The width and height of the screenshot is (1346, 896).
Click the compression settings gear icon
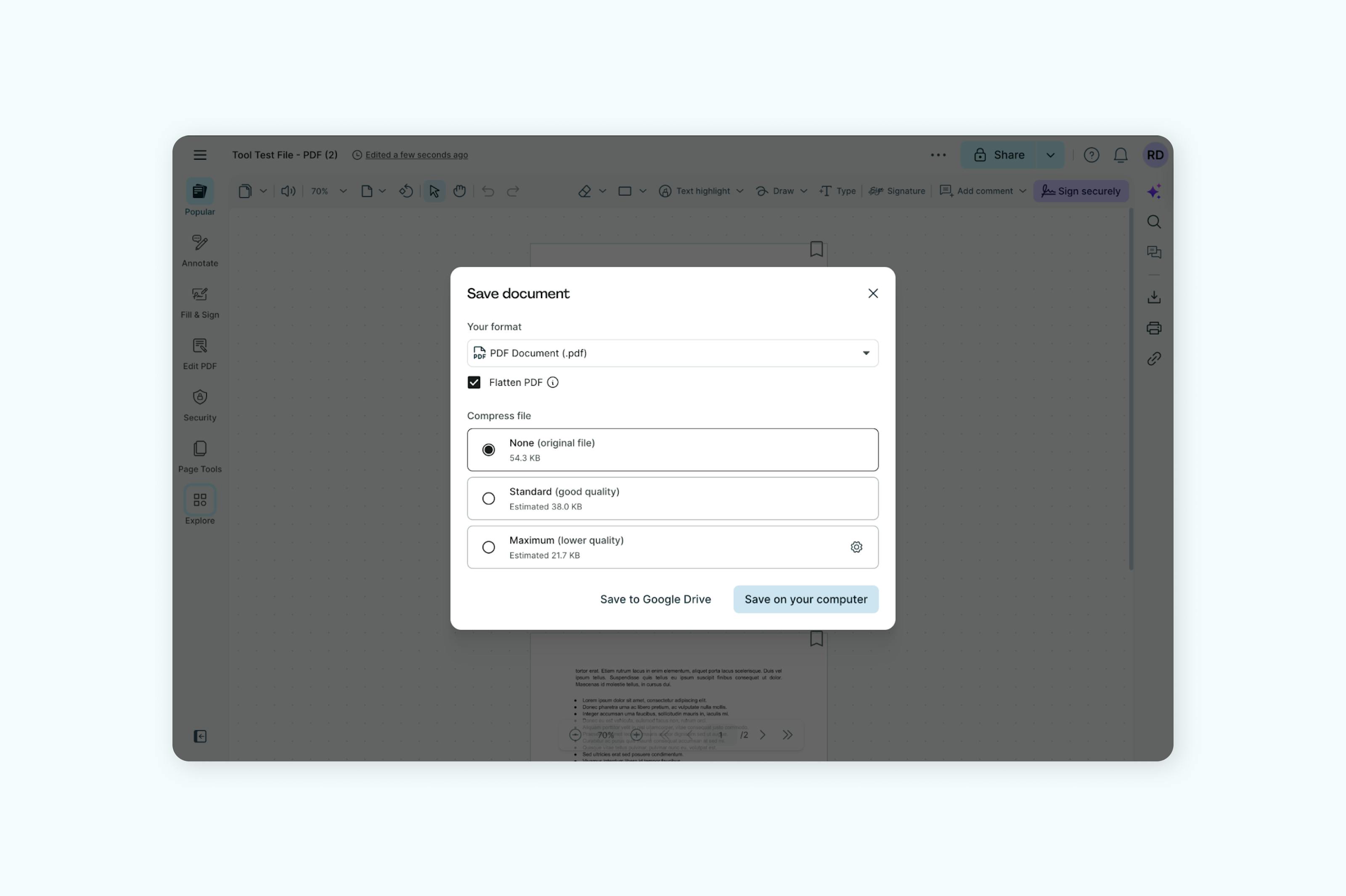pos(856,547)
